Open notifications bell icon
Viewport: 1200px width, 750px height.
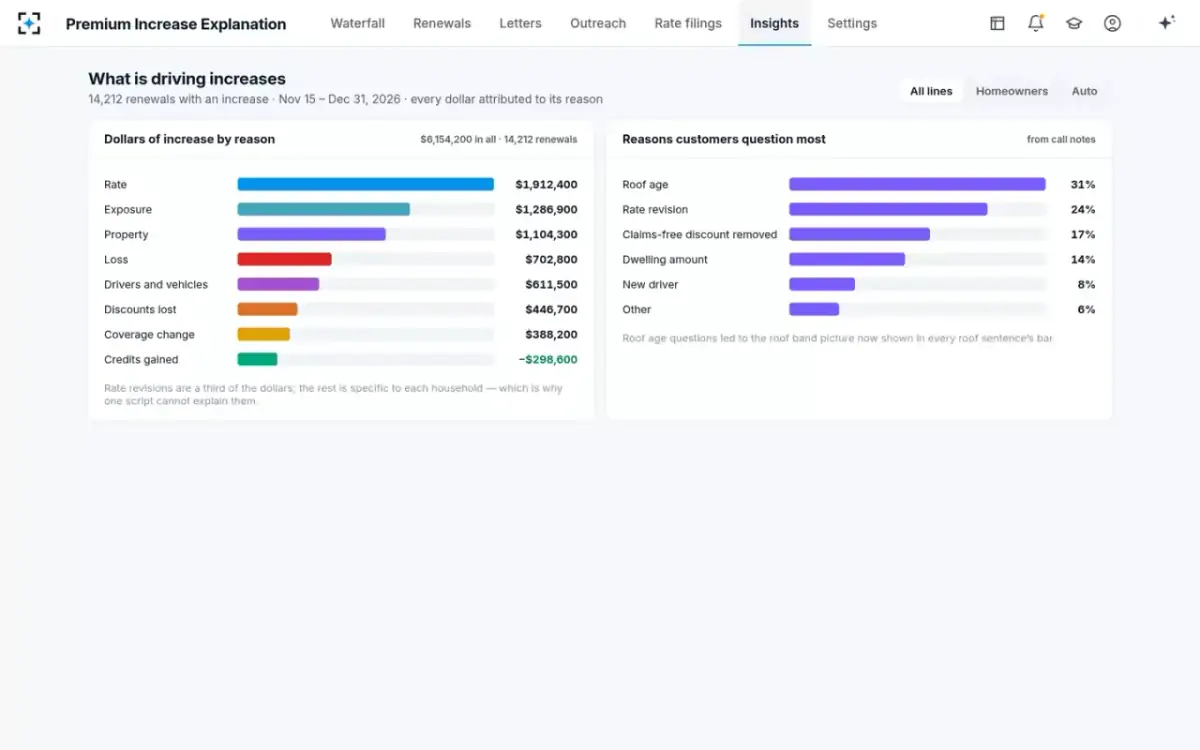tap(1035, 23)
